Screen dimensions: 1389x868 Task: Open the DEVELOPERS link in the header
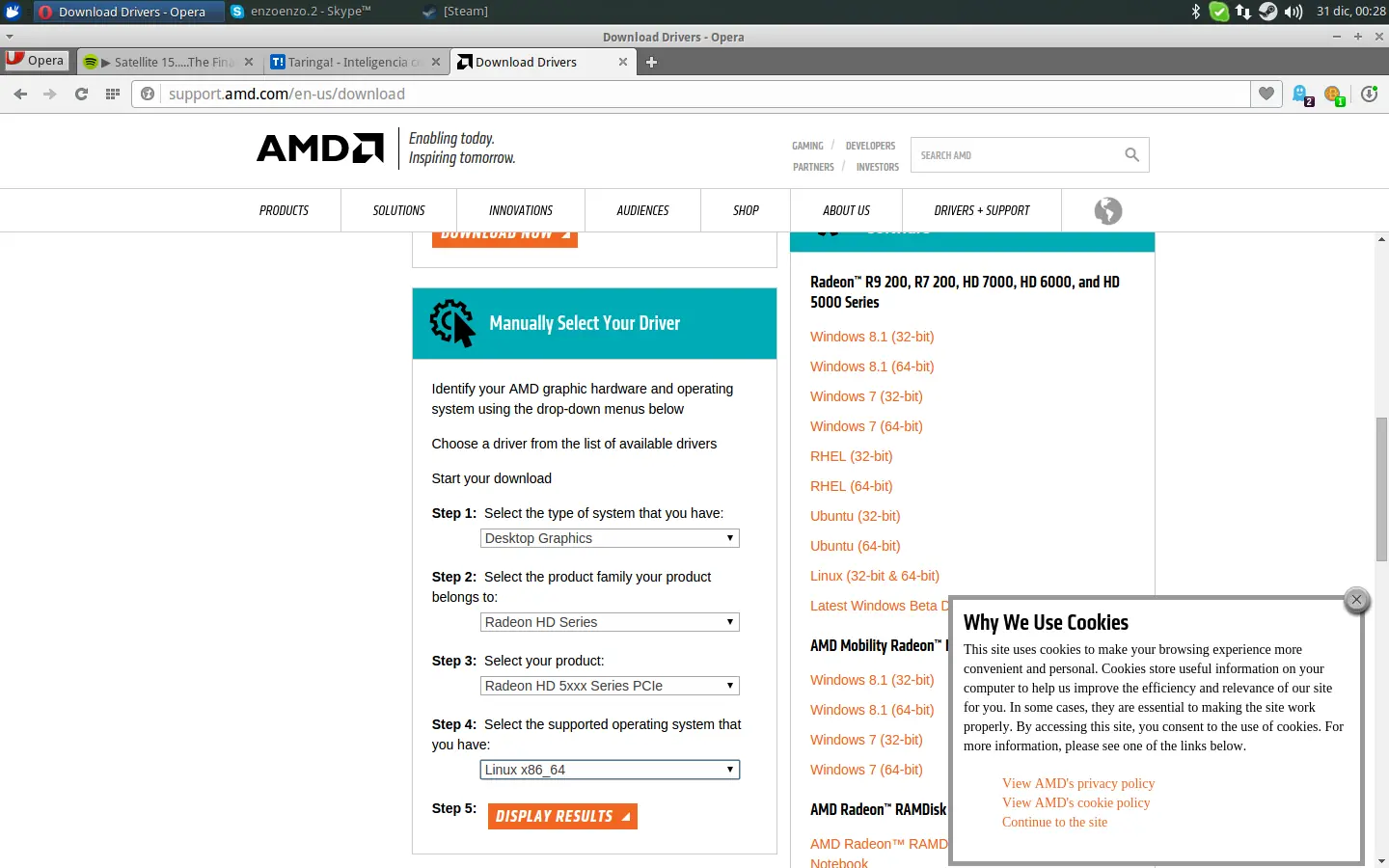(x=870, y=146)
